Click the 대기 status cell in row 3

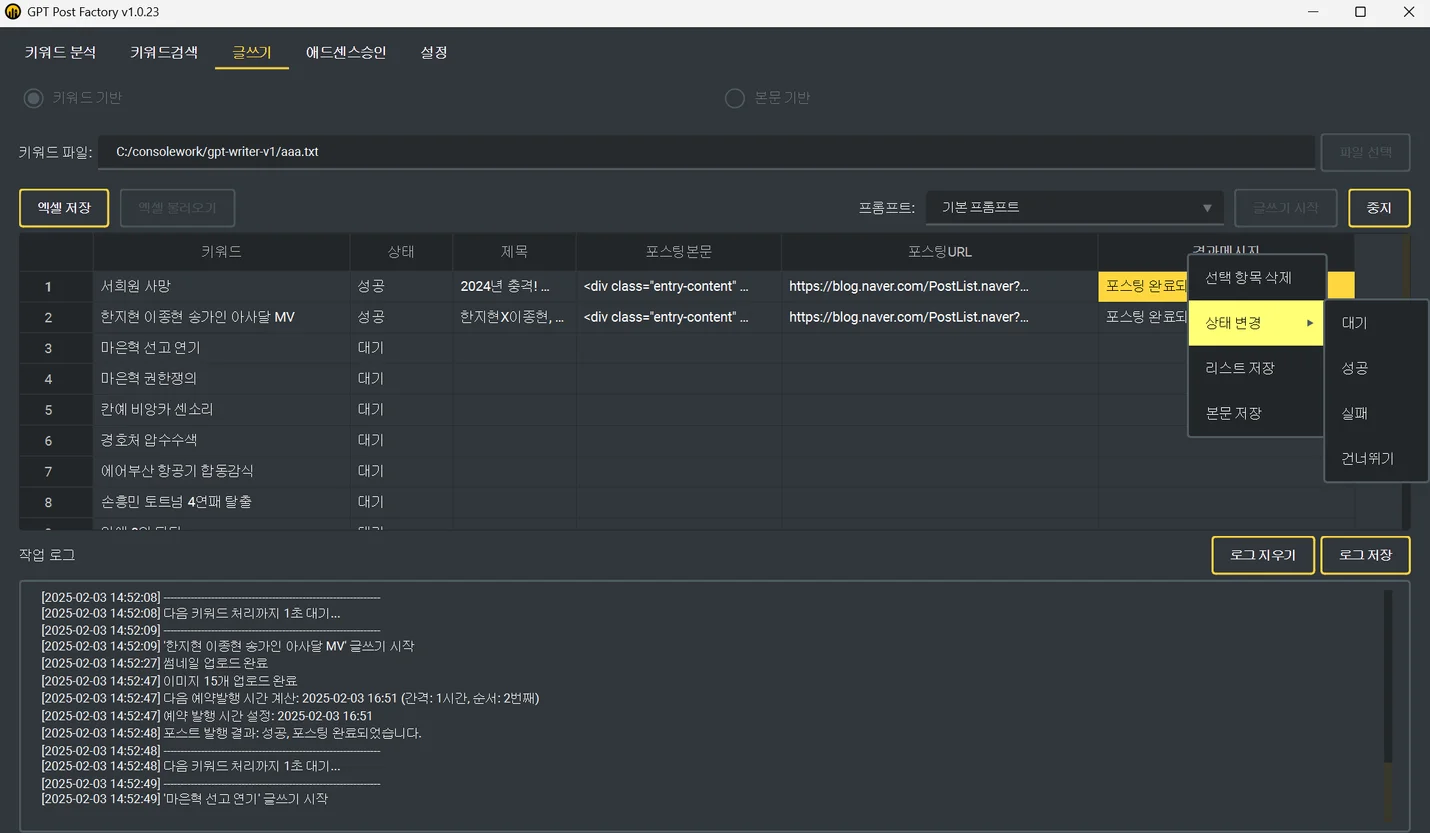401,348
